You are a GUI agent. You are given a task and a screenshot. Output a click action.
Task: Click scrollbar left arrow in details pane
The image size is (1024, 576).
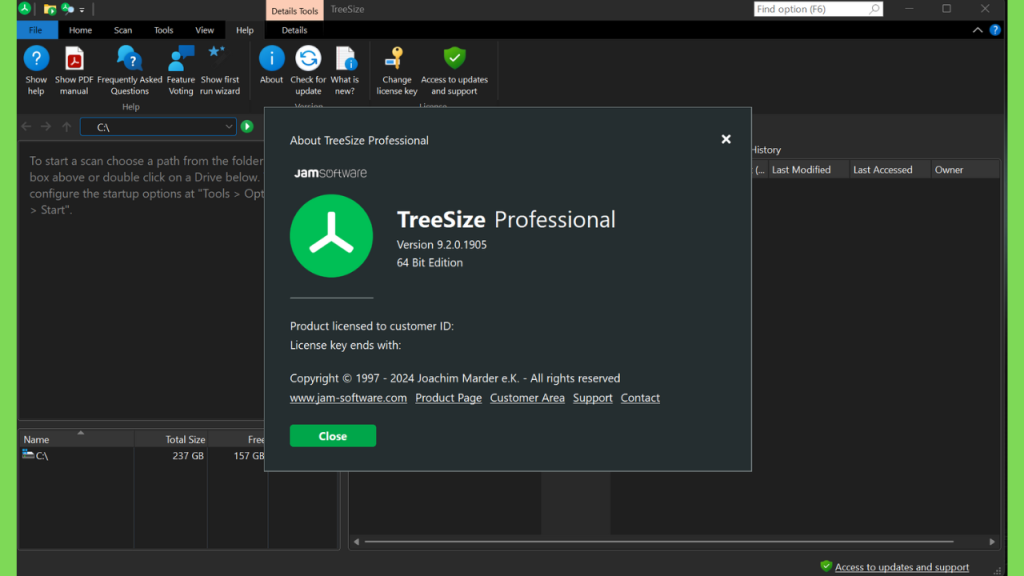pos(356,541)
